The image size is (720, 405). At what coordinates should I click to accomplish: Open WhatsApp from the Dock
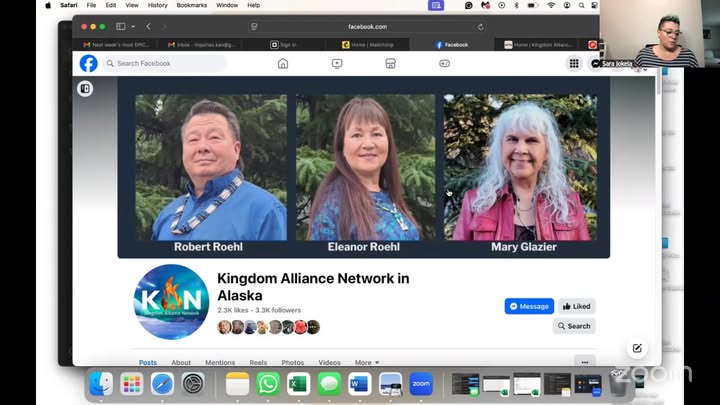coord(268,383)
